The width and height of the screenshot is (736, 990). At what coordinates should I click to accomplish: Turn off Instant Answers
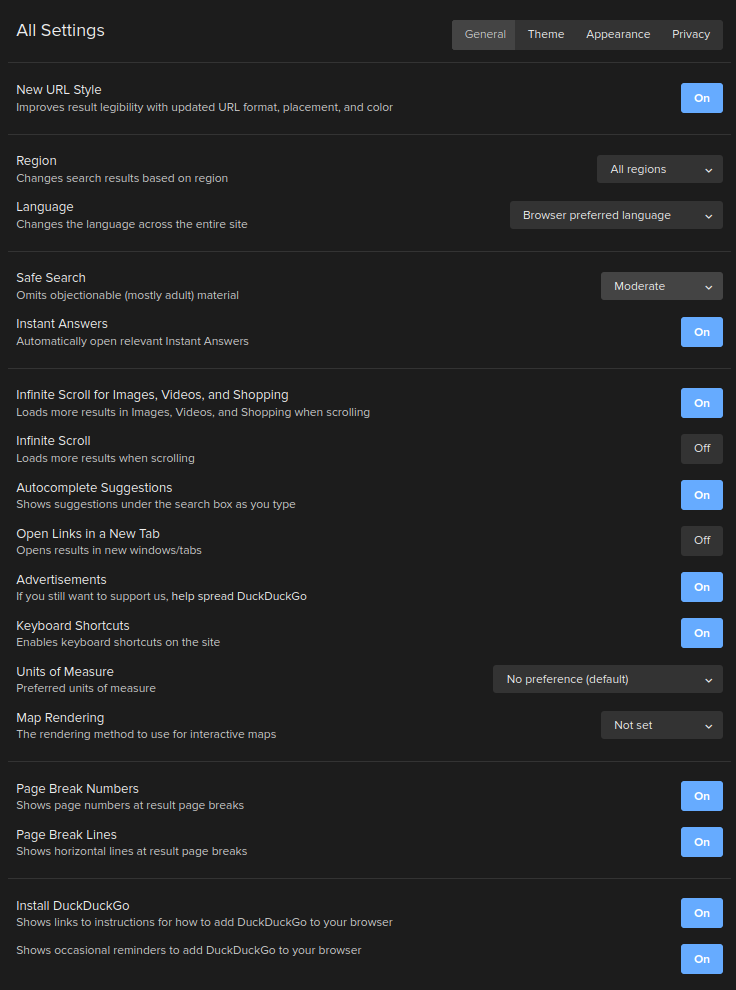click(701, 332)
